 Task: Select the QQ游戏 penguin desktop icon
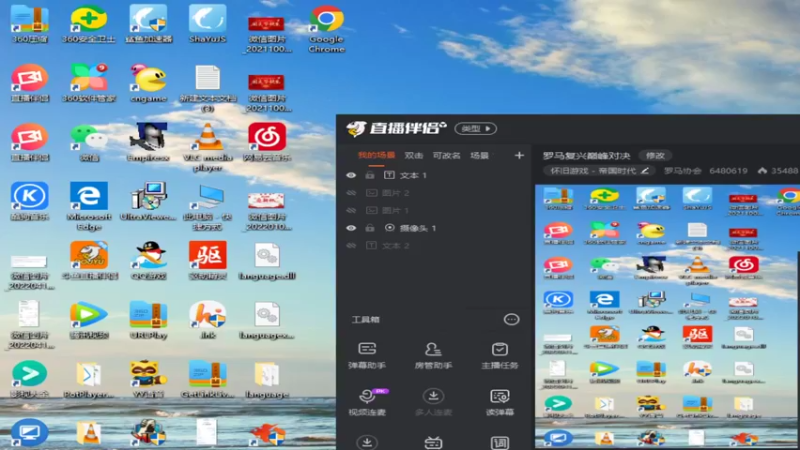(148, 261)
